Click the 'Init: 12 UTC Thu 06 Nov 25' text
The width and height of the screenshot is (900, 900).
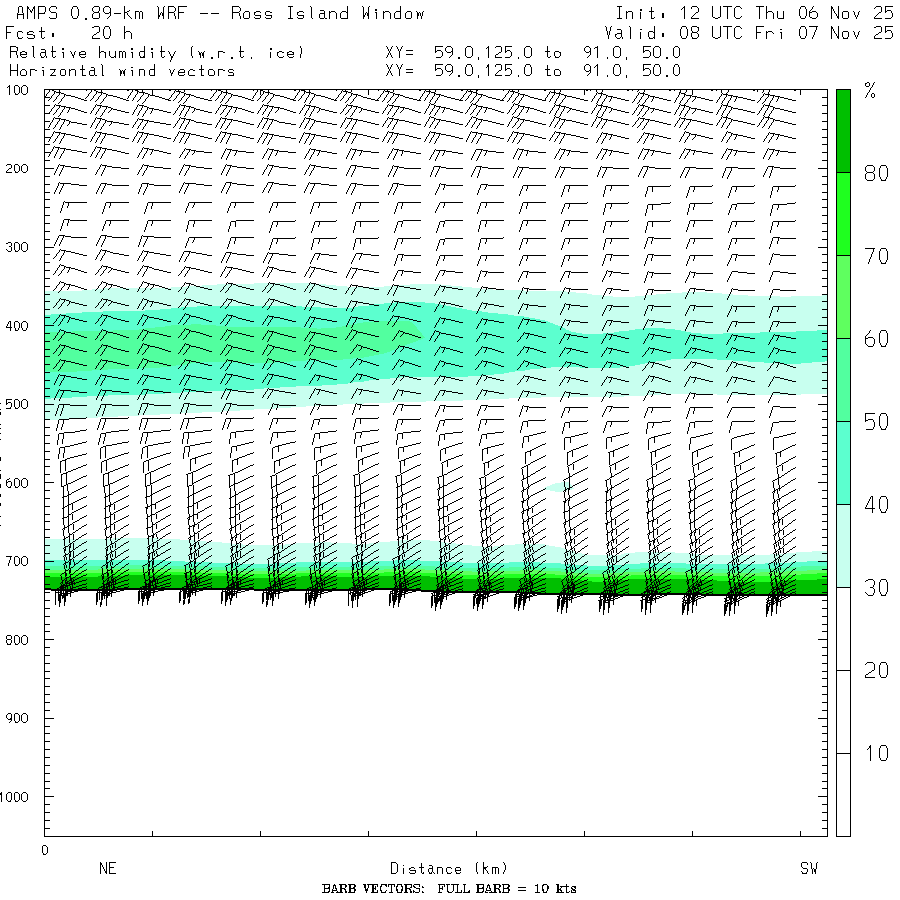pyautogui.click(x=754, y=14)
